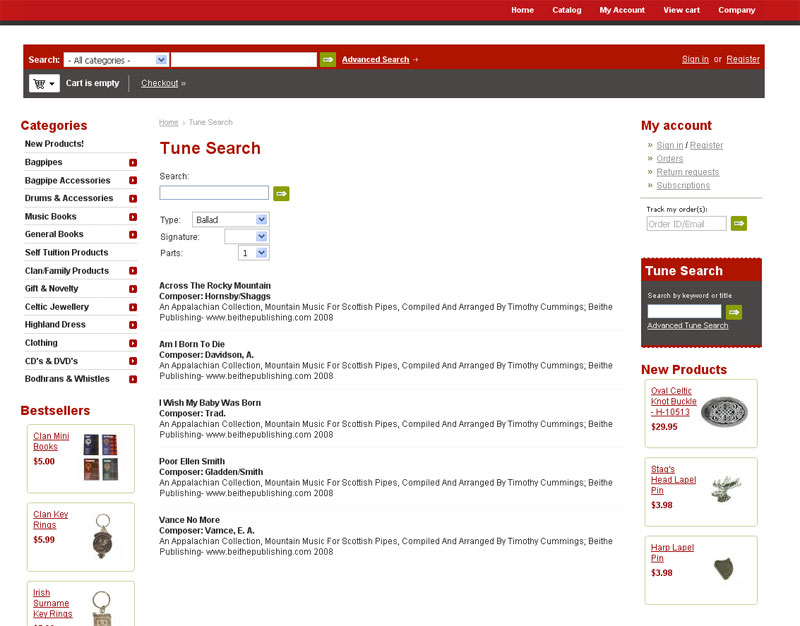800x626 pixels.
Task: Go to View cart in top menu
Action: [x=681, y=10]
